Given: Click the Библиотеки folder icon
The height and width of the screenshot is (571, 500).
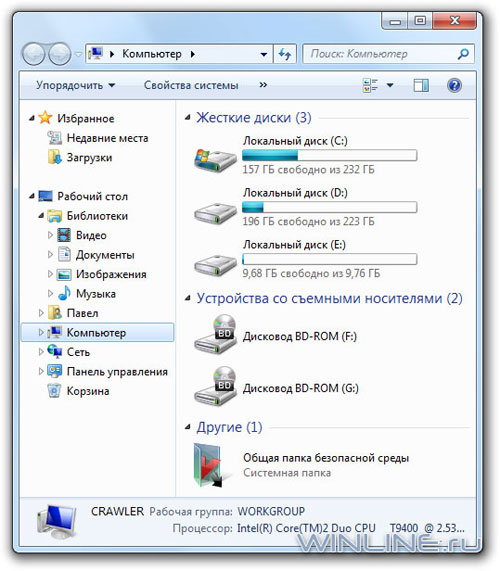Looking at the screenshot, I should (55, 216).
